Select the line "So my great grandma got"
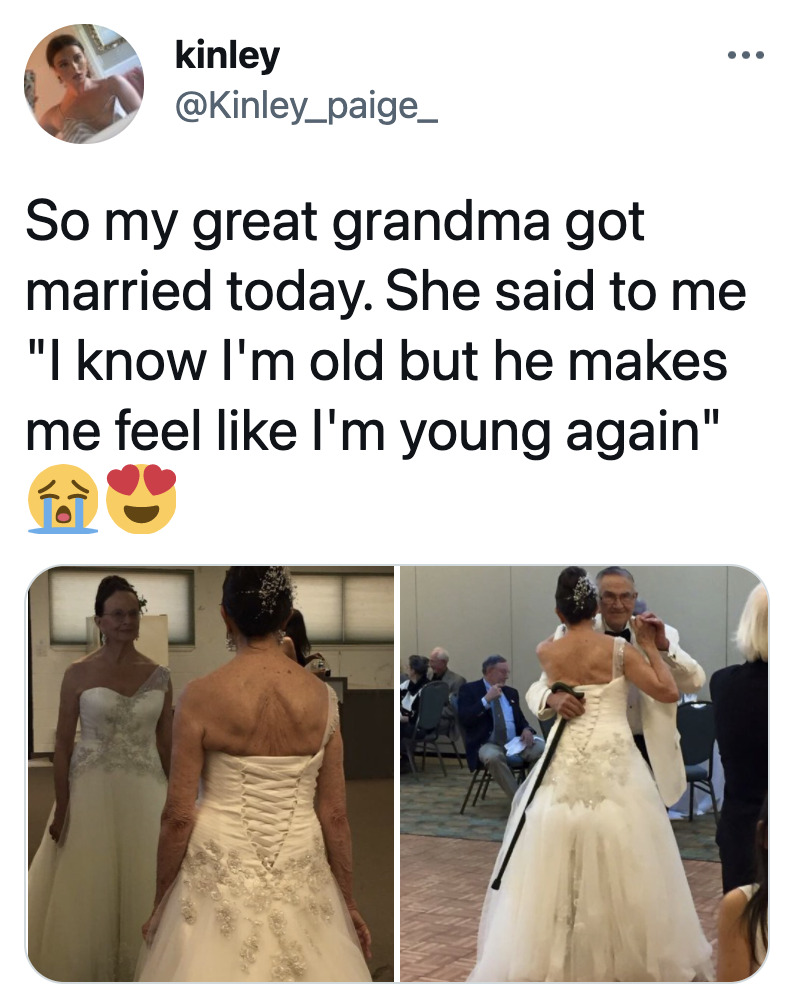 click(335, 223)
